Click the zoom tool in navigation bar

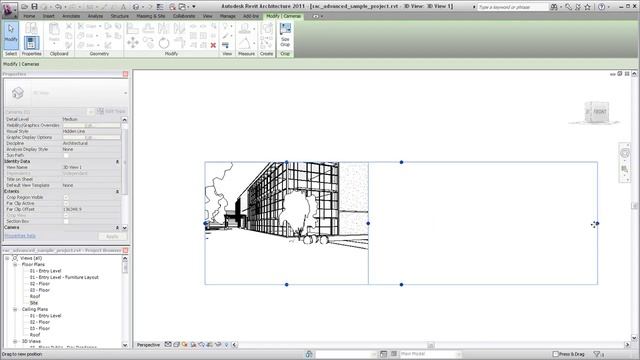[x=624, y=169]
